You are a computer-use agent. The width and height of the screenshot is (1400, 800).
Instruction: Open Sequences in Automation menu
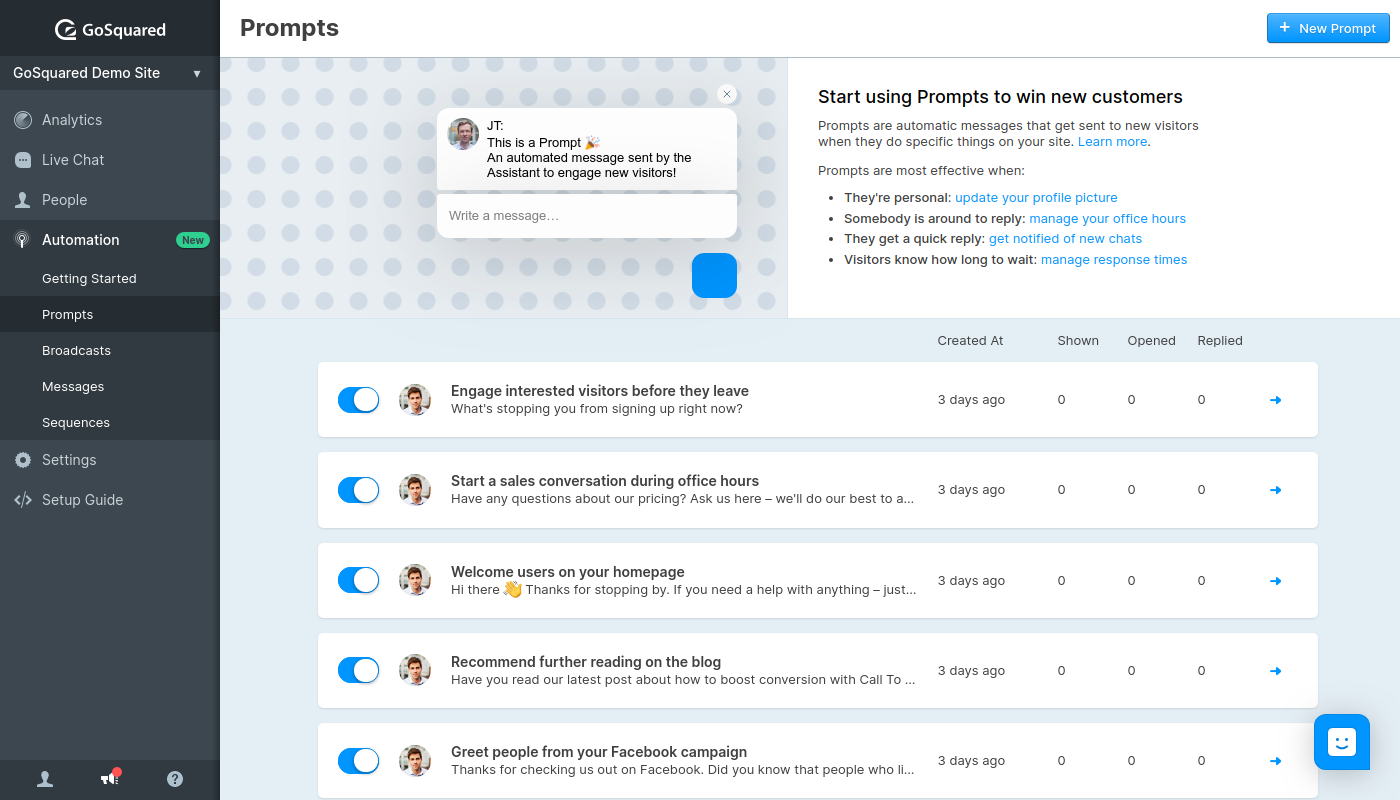point(76,423)
